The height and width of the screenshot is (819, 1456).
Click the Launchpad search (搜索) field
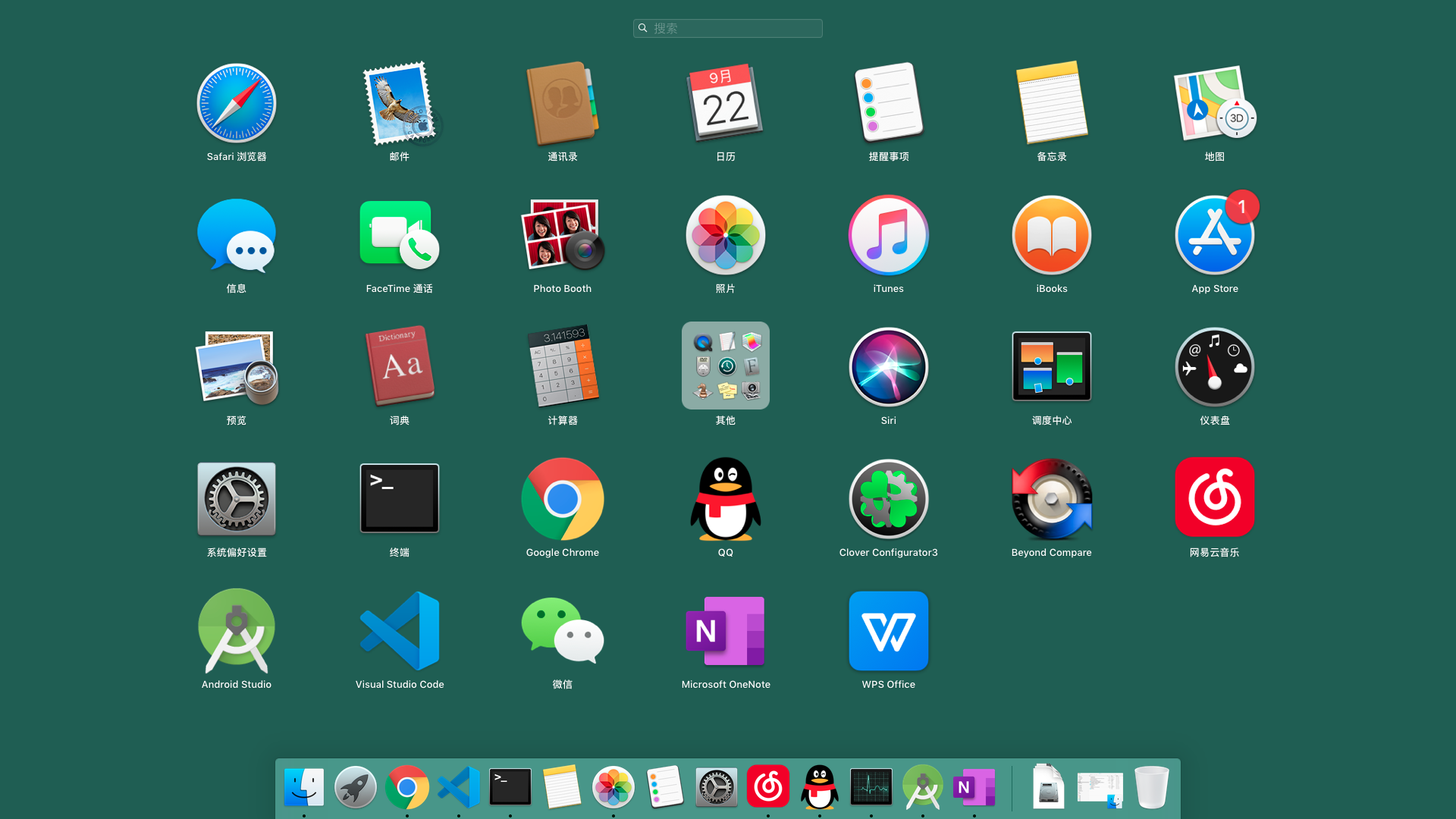point(728,28)
